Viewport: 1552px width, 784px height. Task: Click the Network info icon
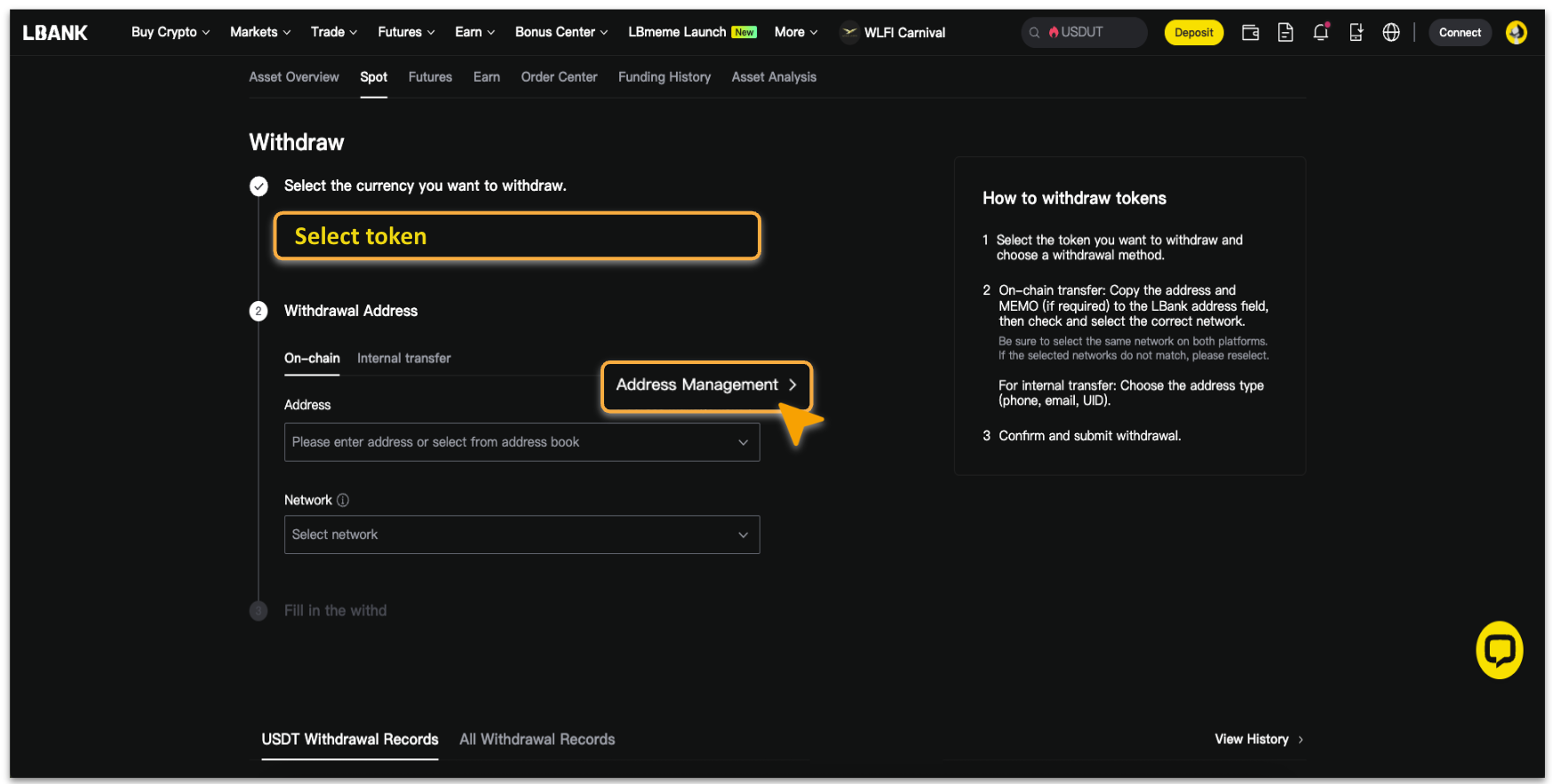tap(343, 501)
